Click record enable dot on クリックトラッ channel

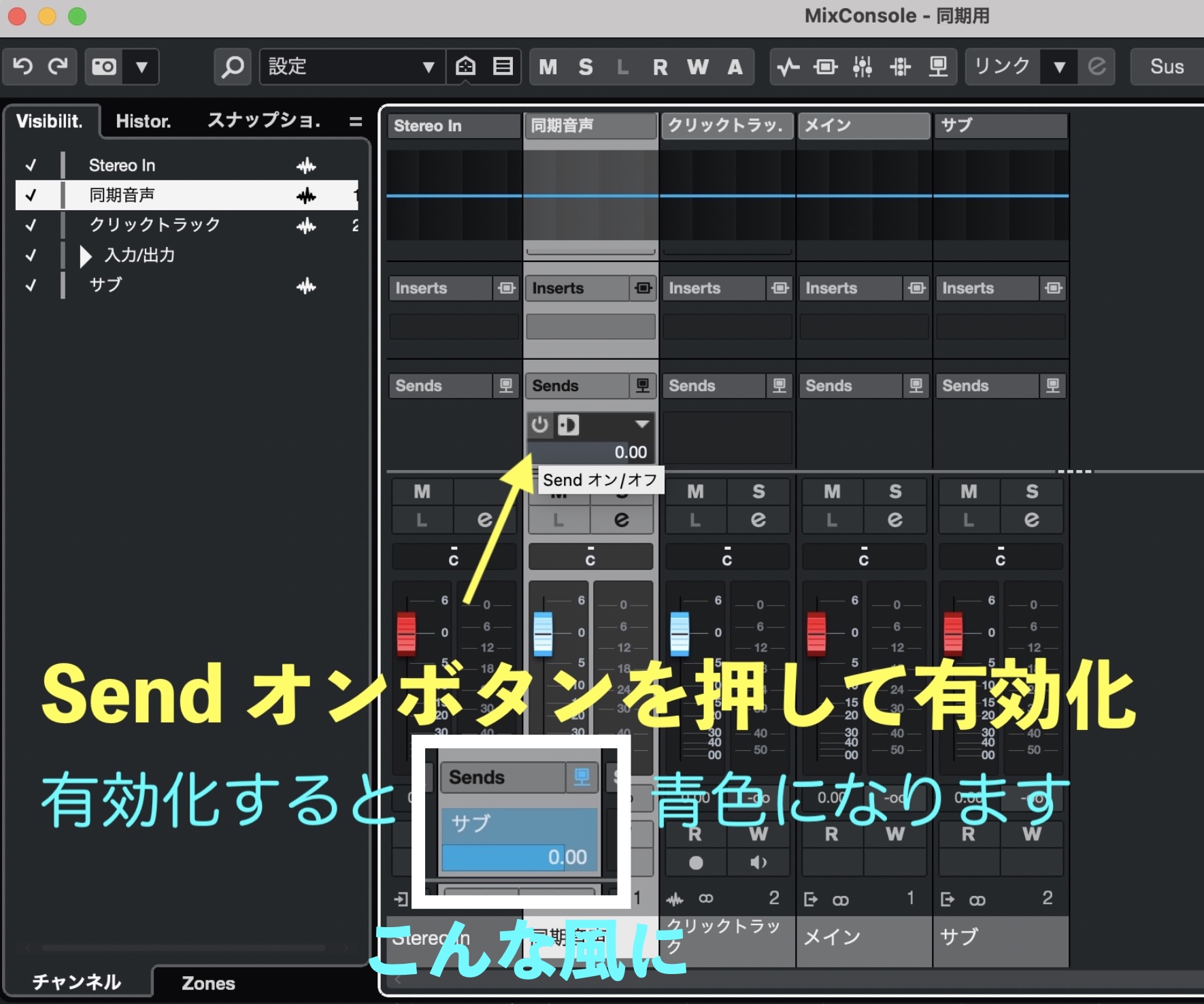[x=695, y=863]
